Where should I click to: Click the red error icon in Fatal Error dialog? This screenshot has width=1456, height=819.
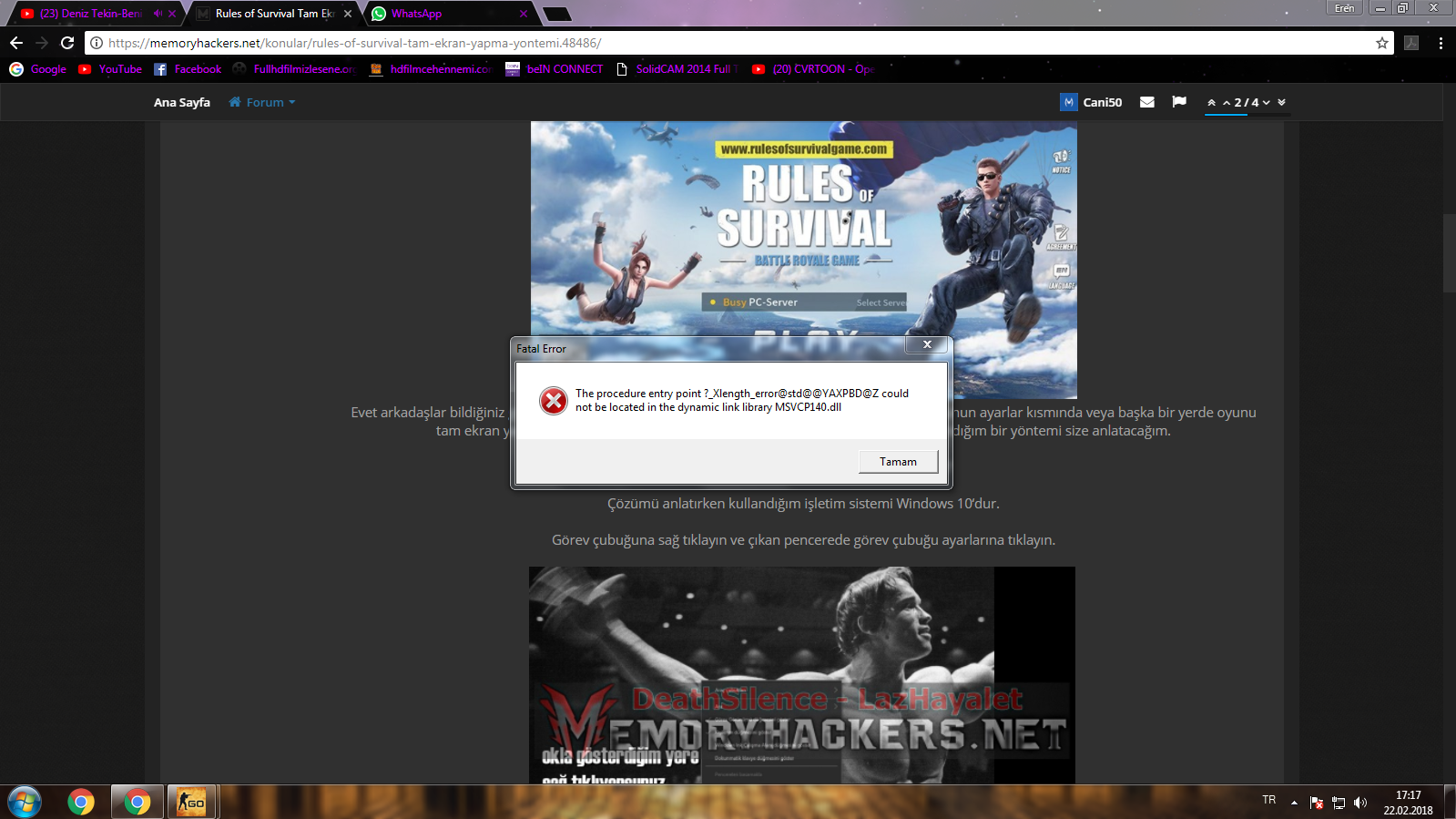(554, 400)
